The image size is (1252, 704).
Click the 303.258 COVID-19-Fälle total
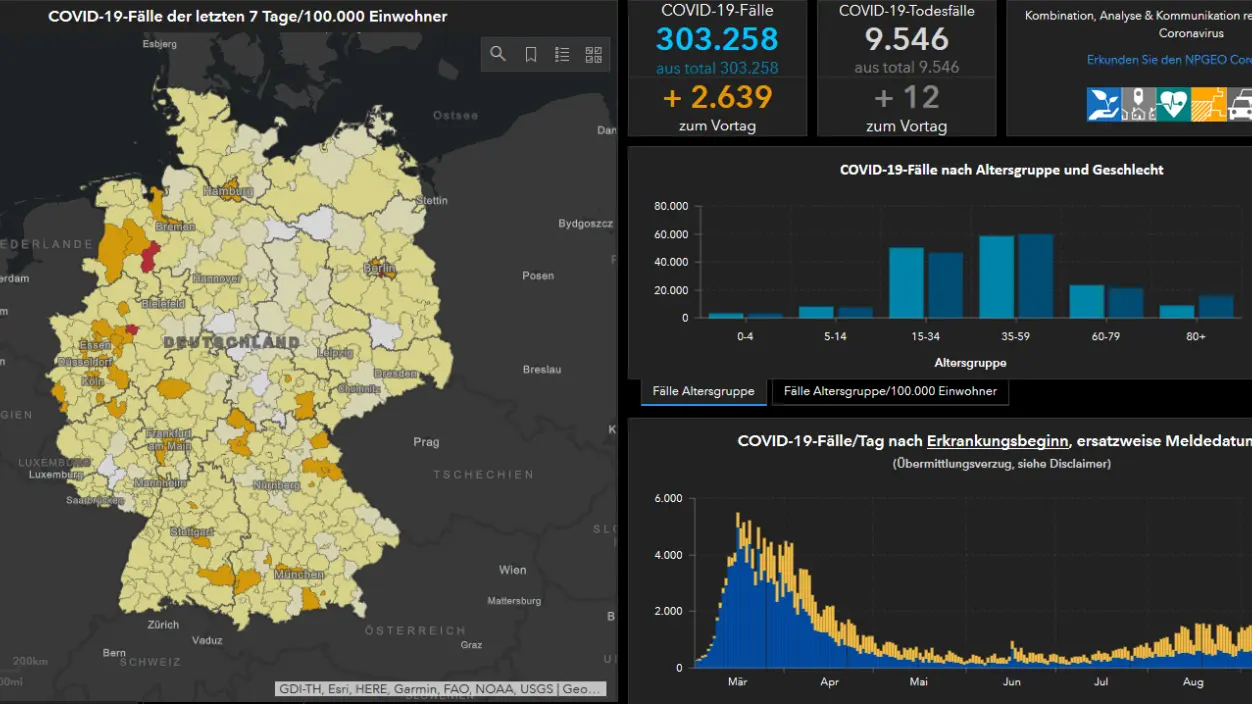point(717,39)
